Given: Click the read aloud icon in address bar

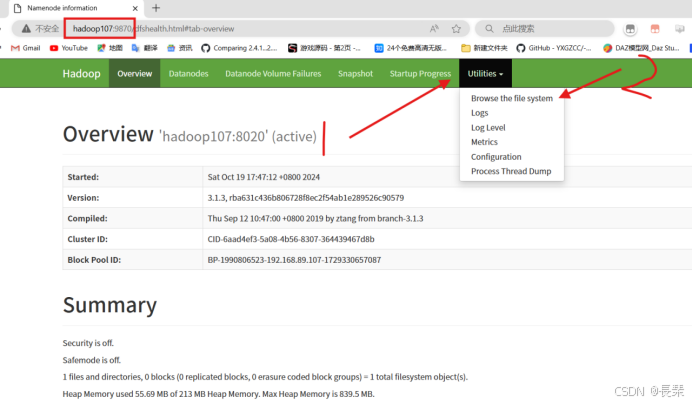Looking at the screenshot, I should click(x=434, y=29).
